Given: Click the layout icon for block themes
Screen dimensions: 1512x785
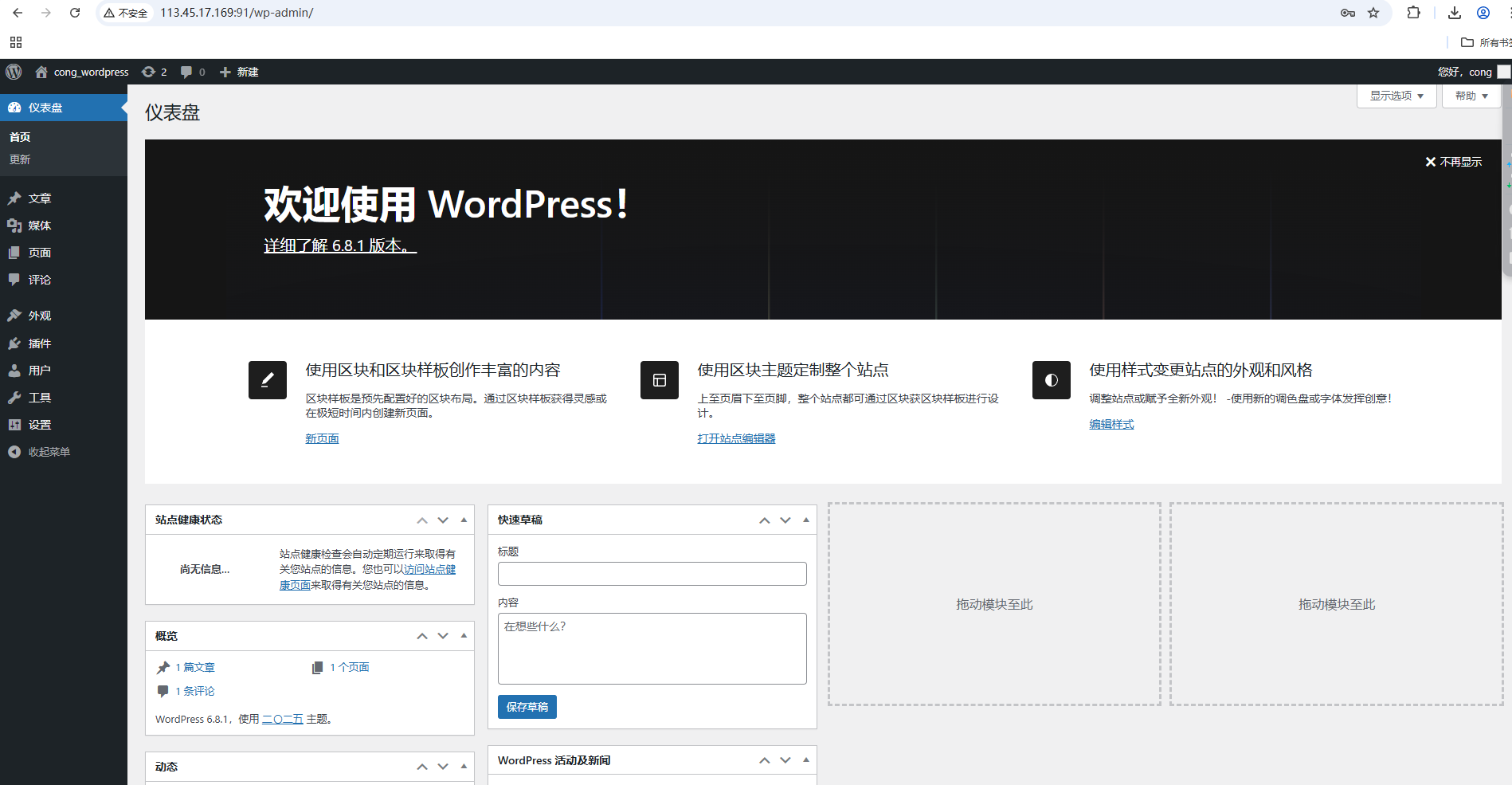Looking at the screenshot, I should [660, 380].
